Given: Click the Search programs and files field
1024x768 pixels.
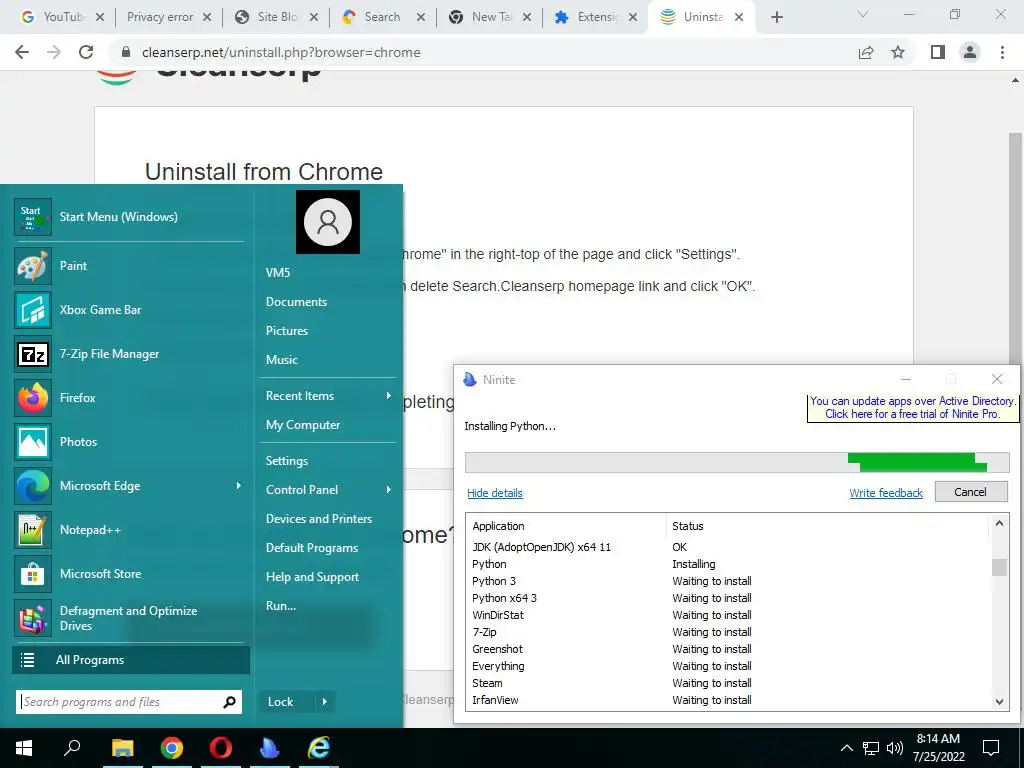Looking at the screenshot, I should [129, 702].
